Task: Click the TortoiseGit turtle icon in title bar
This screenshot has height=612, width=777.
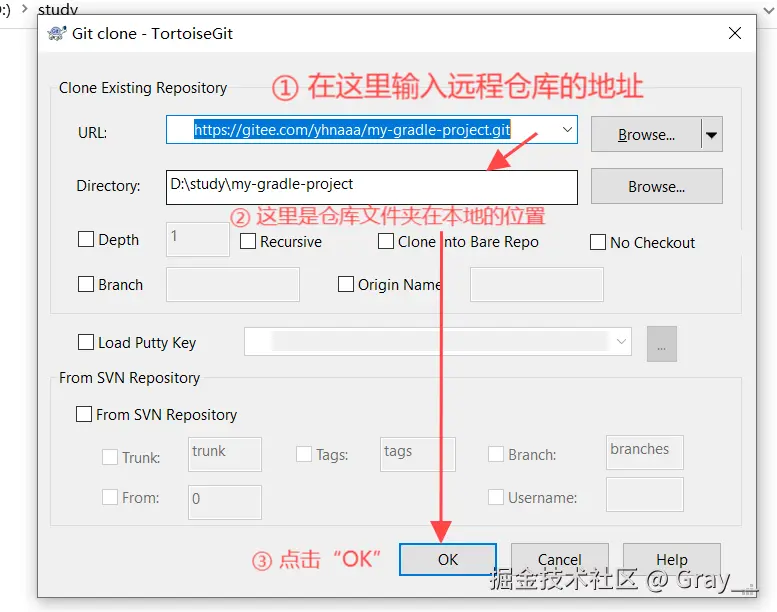Action: click(x=56, y=33)
